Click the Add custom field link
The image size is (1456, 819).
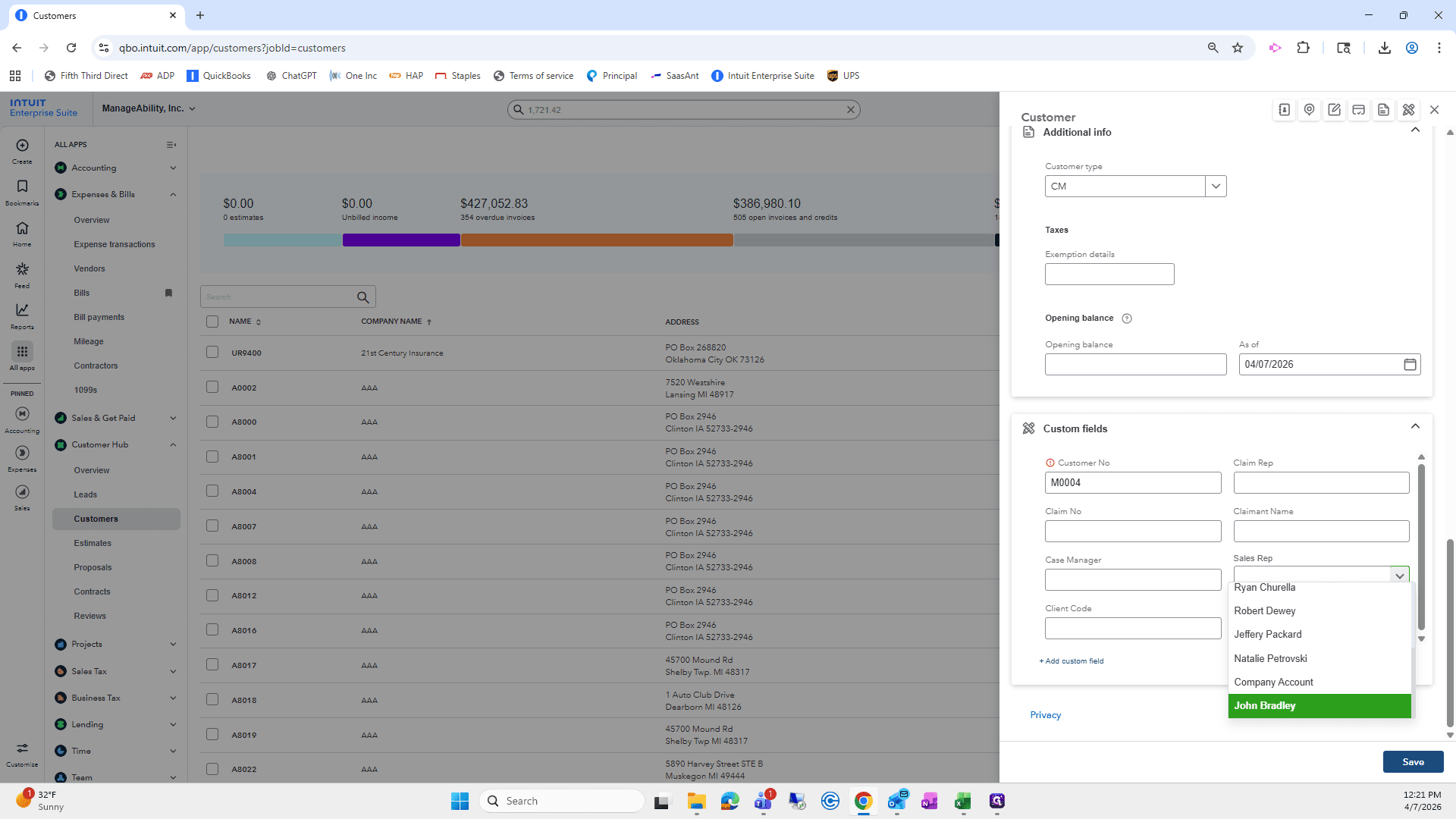[x=1072, y=661]
